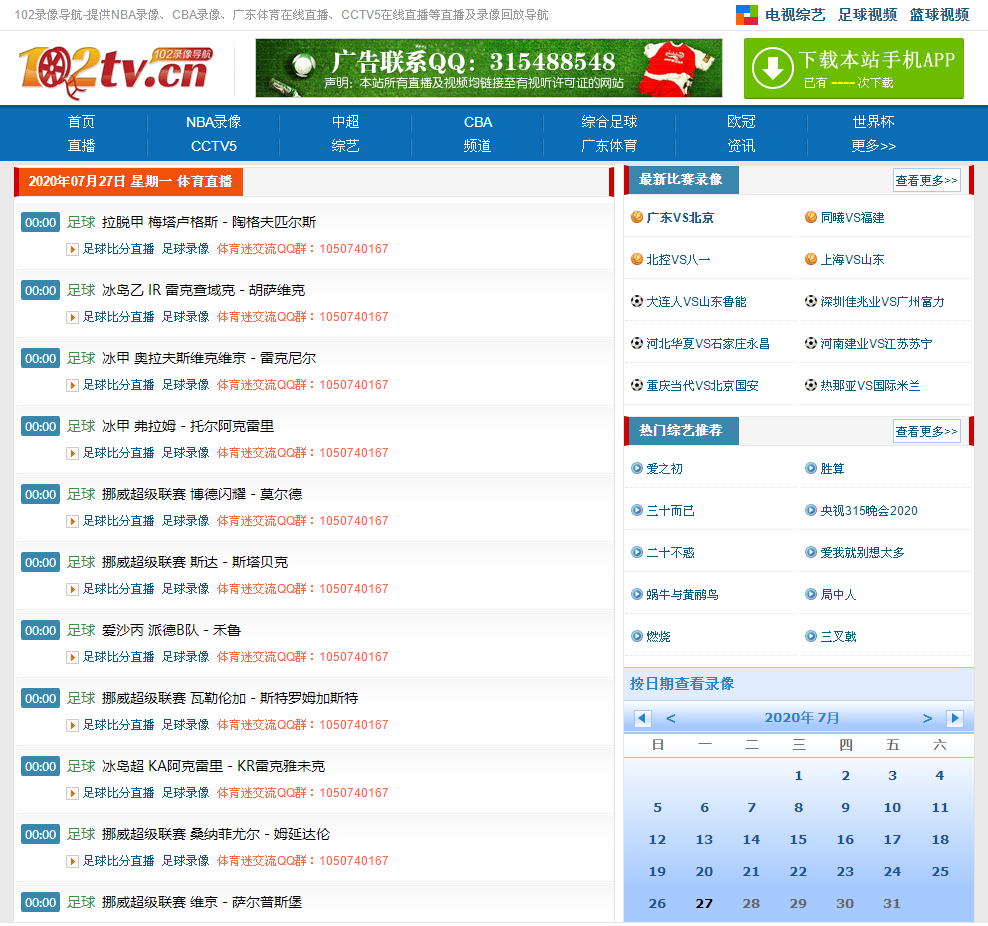This screenshot has width=988, height=926.
Task: Click the green download arrow icon
Action: (x=773, y=69)
